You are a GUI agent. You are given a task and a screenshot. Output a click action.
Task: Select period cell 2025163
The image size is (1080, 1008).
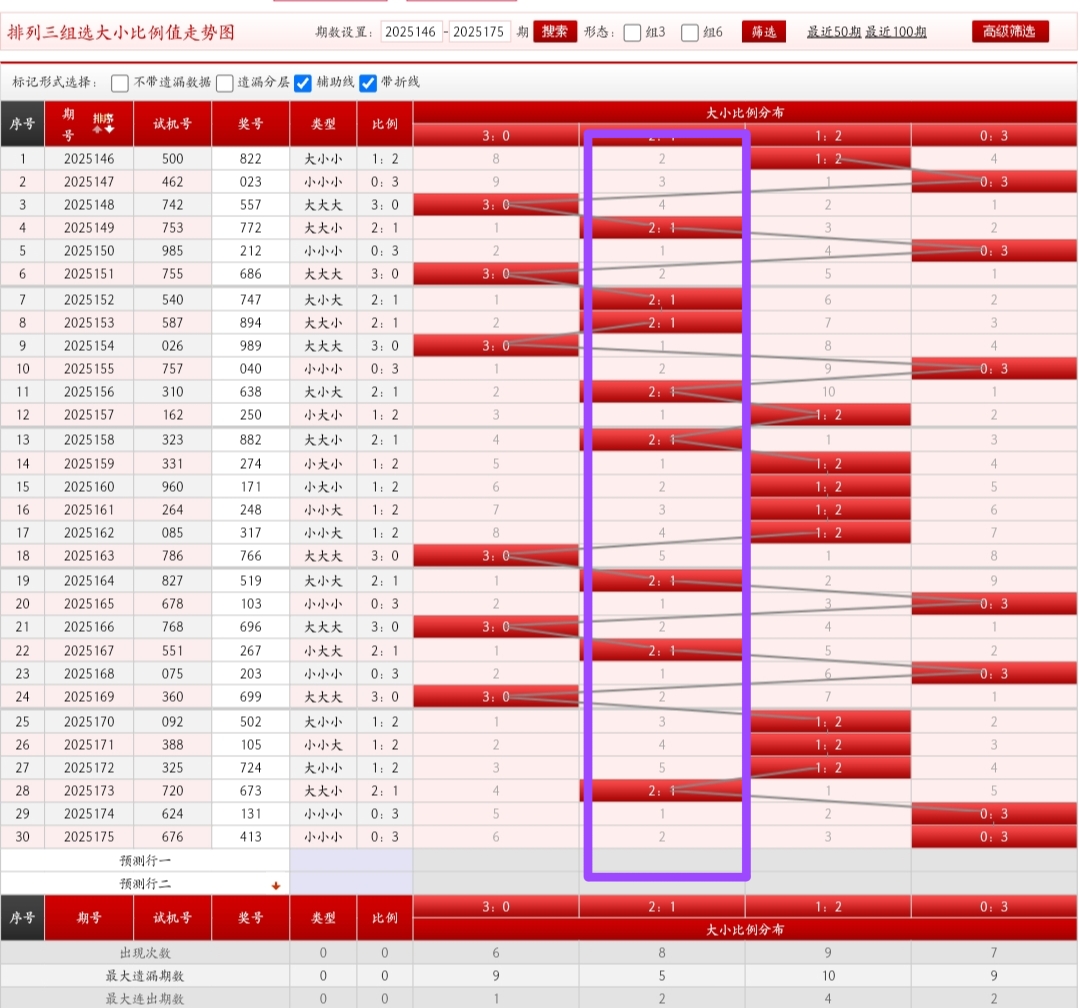coord(89,556)
